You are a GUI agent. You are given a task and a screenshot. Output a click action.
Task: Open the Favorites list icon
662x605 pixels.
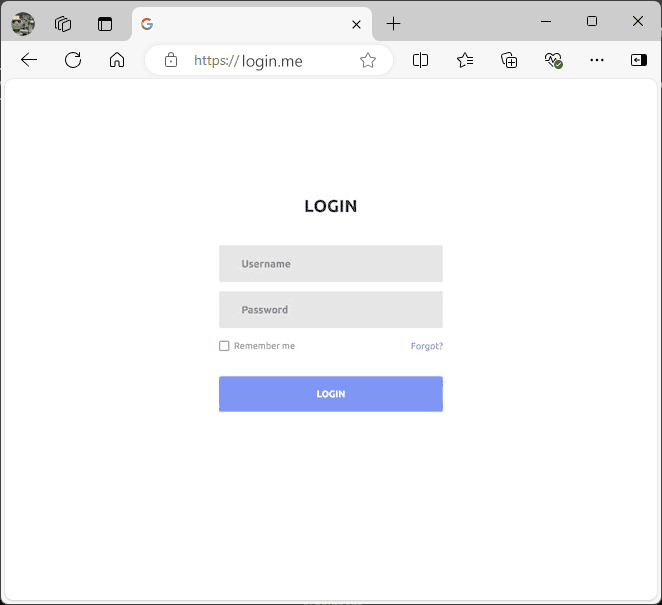(x=465, y=60)
